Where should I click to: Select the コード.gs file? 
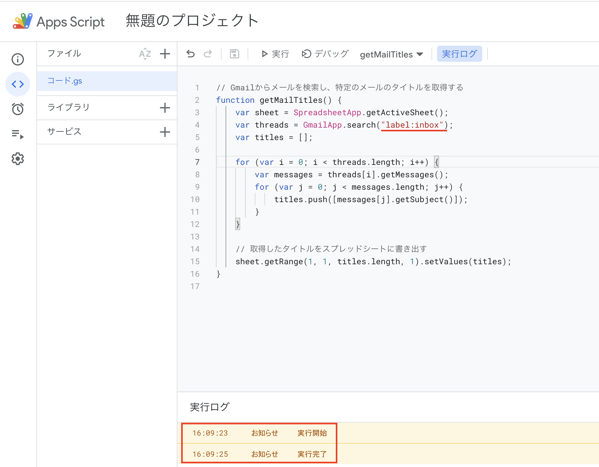coord(107,81)
